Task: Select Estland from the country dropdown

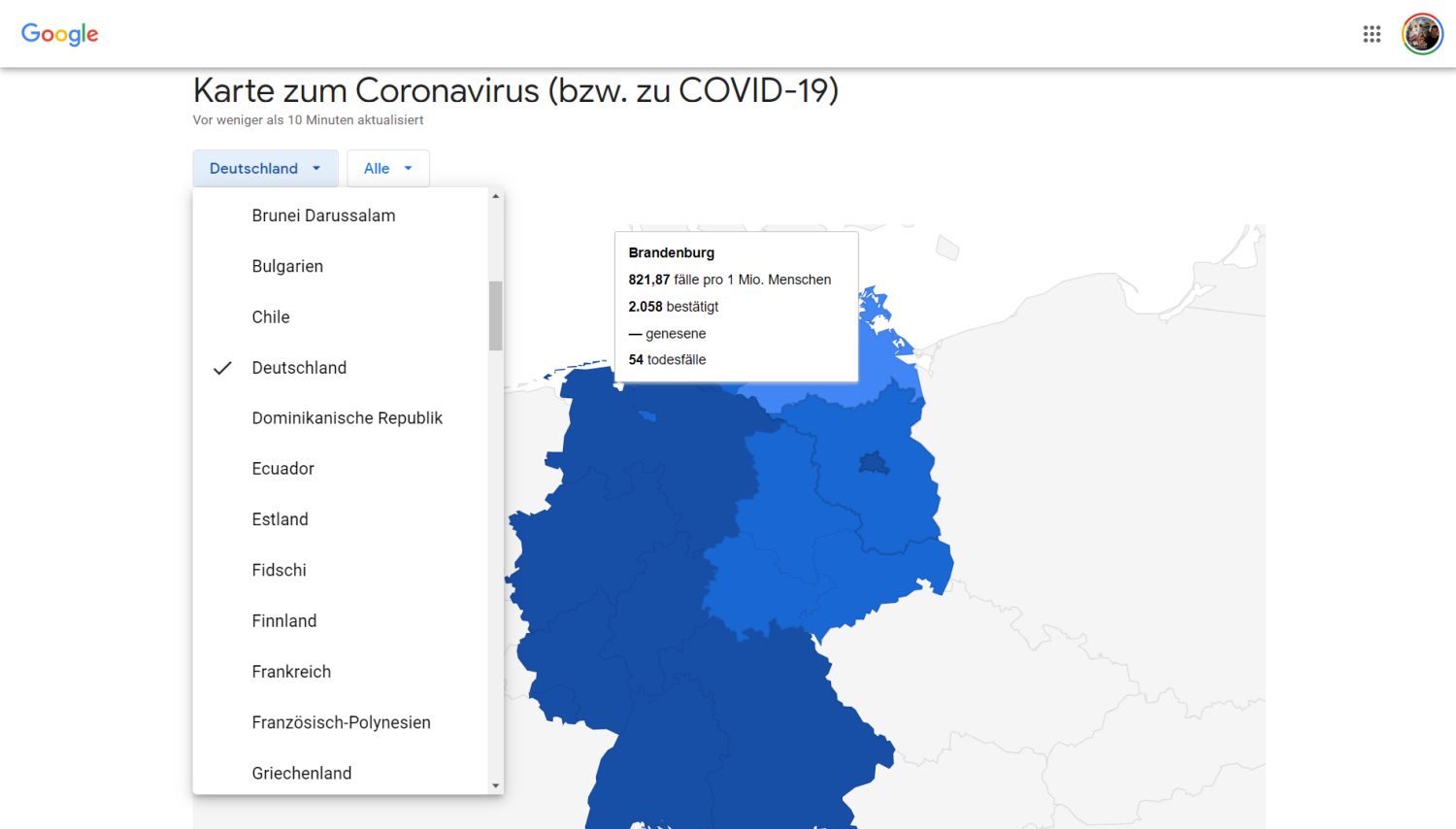Action: (x=280, y=519)
